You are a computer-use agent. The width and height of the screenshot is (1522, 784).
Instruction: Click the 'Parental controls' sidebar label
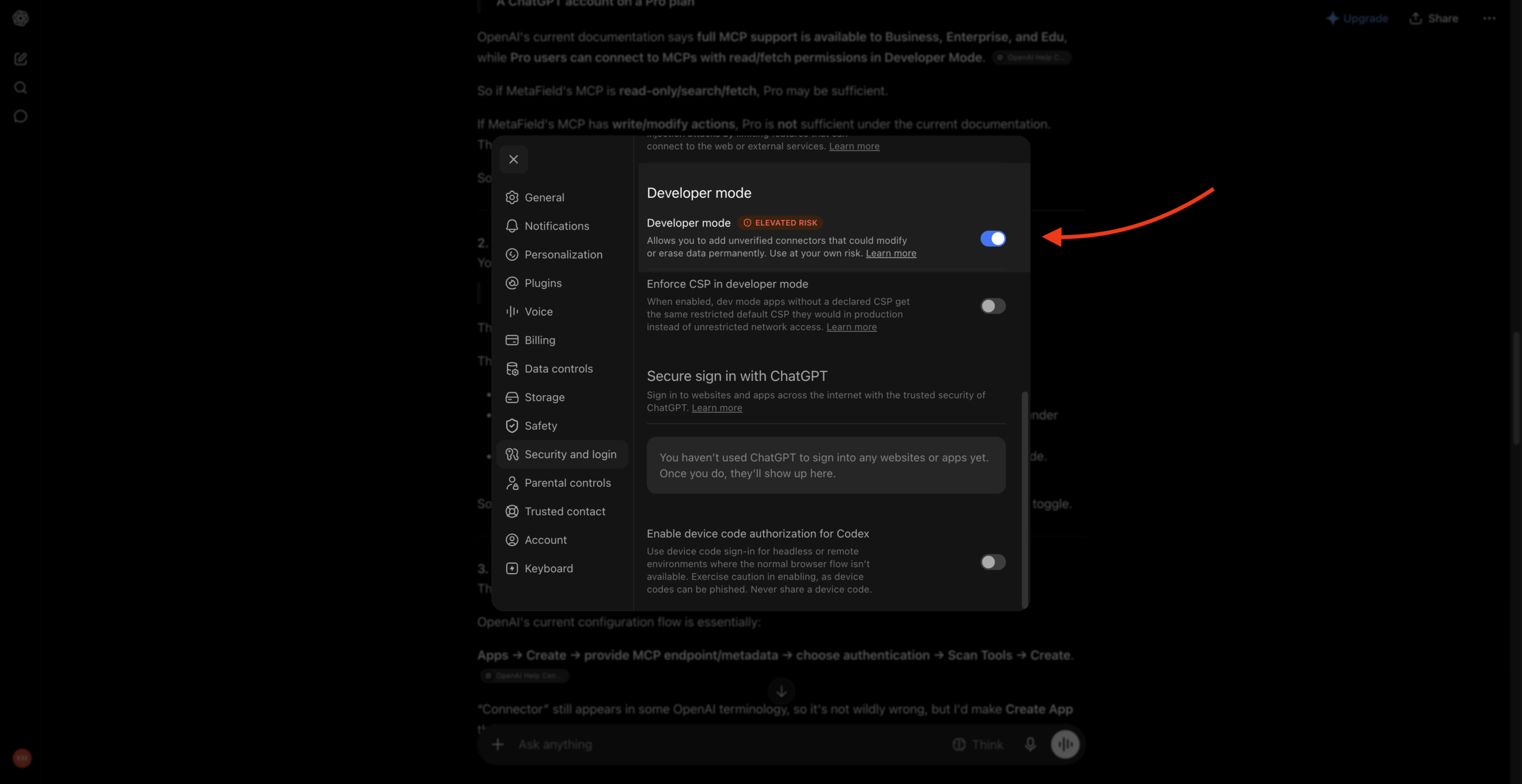[567, 483]
